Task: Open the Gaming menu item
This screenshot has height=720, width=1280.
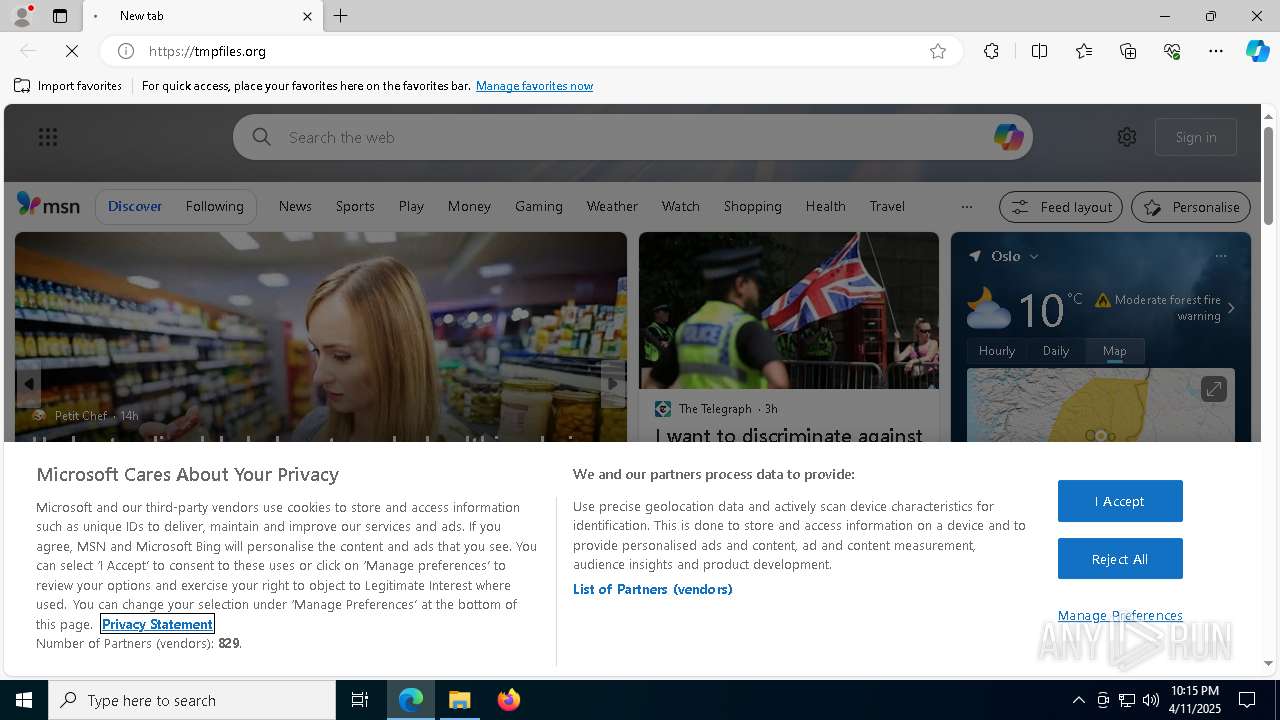Action: click(539, 206)
